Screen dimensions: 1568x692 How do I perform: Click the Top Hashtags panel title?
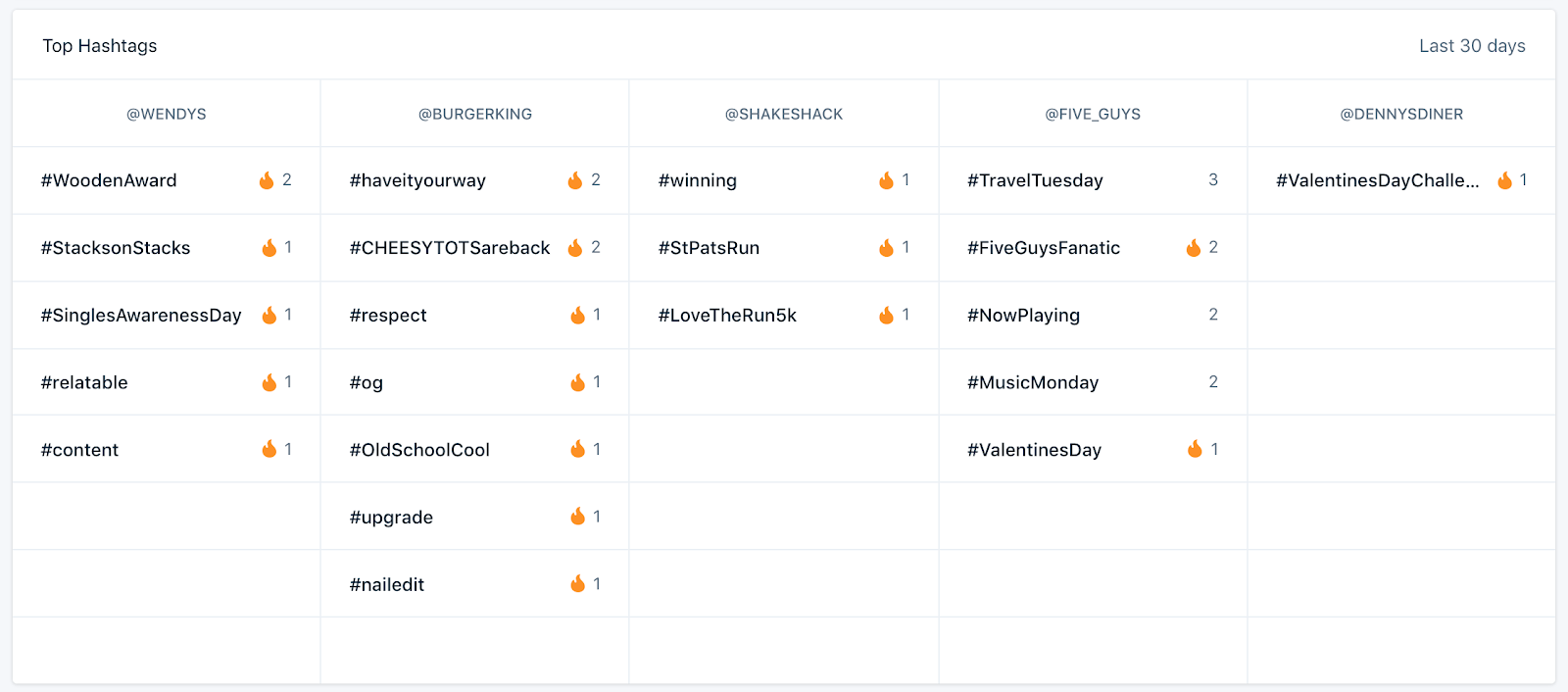[x=100, y=46]
